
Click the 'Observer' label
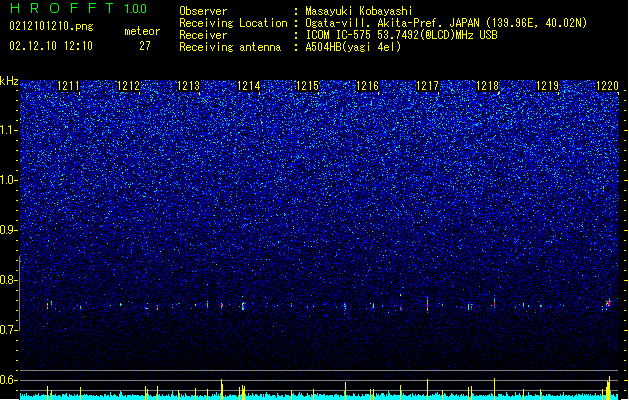[203, 11]
